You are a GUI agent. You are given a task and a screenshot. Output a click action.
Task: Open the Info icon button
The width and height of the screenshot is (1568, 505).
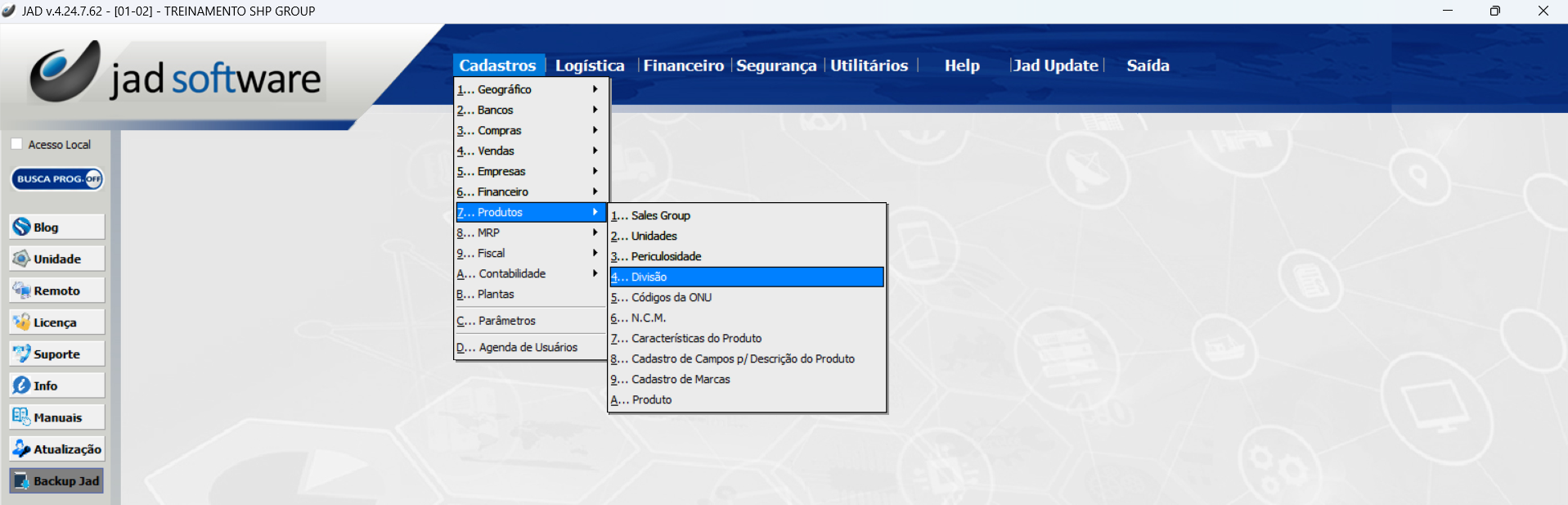(22, 386)
